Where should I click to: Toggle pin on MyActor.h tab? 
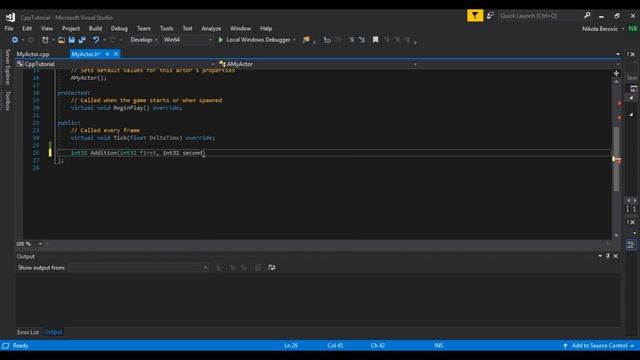[x=107, y=54]
